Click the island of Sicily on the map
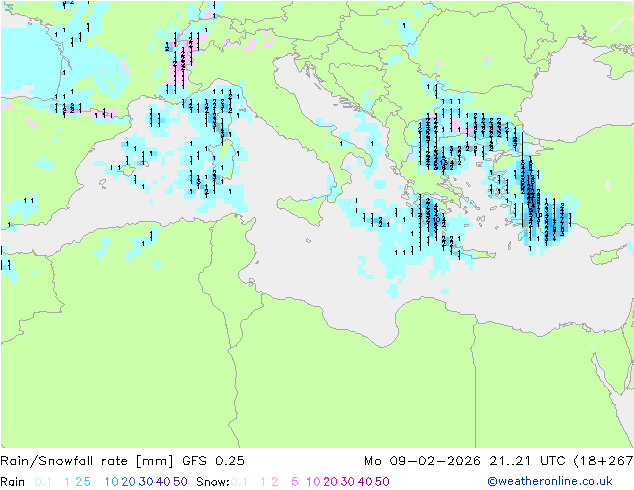Image resolution: width=634 pixels, height=490 pixels. click(302, 209)
